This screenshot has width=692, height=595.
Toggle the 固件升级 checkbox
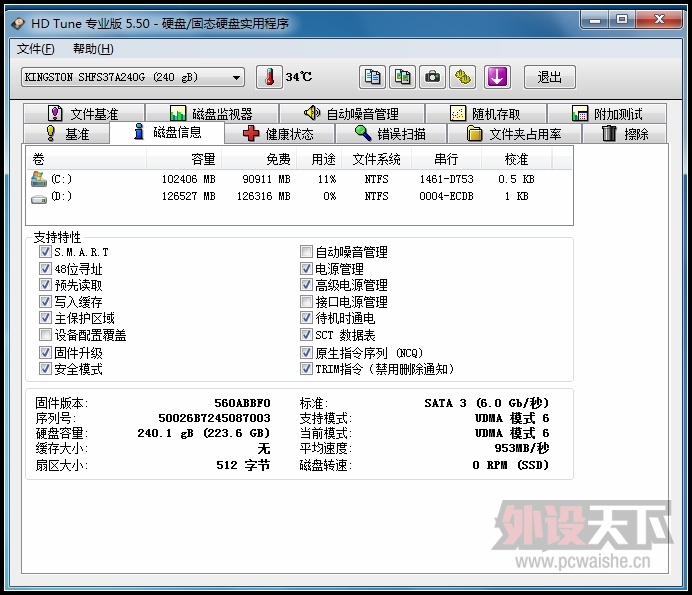click(x=45, y=352)
